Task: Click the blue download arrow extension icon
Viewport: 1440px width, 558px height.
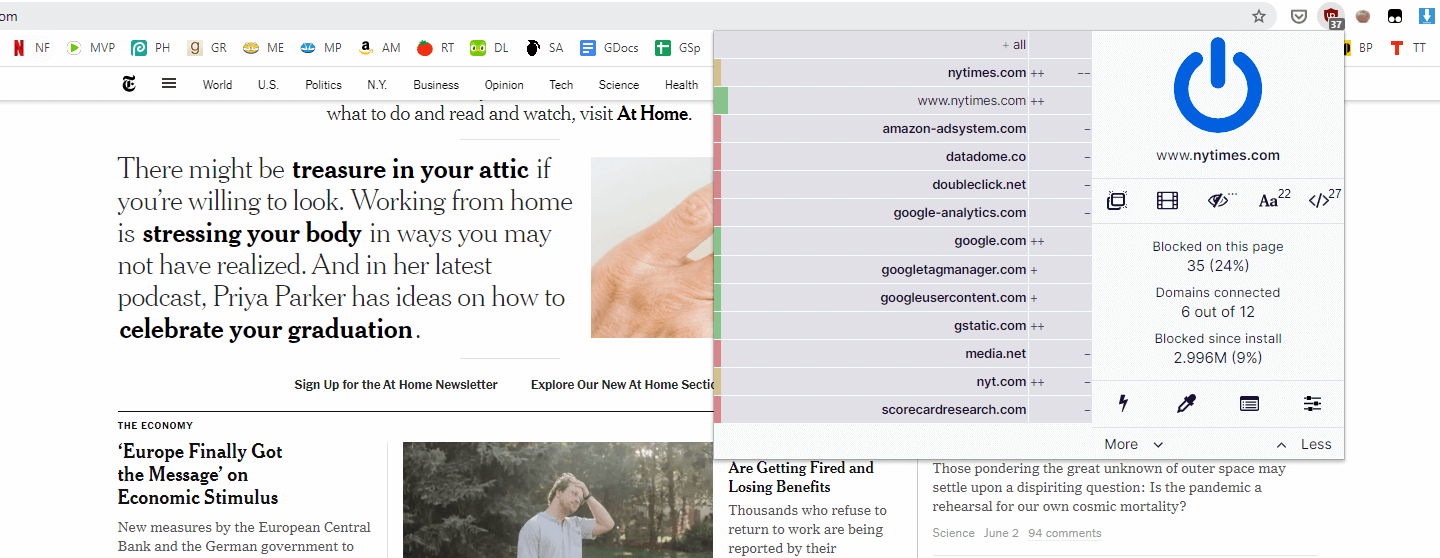Action: coord(1427,16)
